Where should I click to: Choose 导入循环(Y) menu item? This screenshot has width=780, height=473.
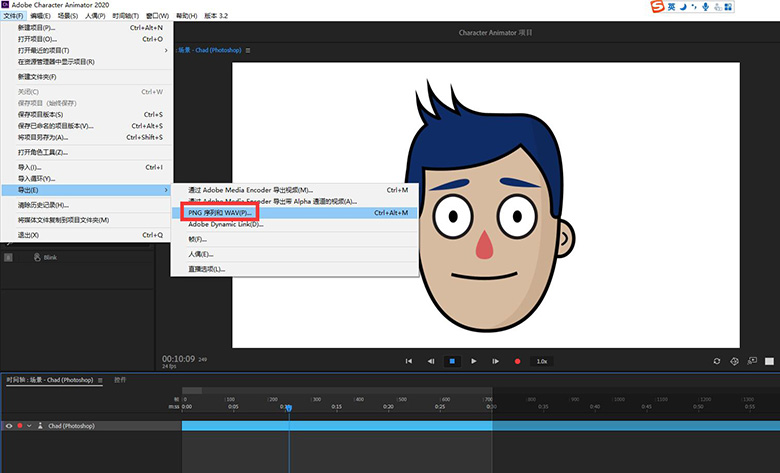87,179
